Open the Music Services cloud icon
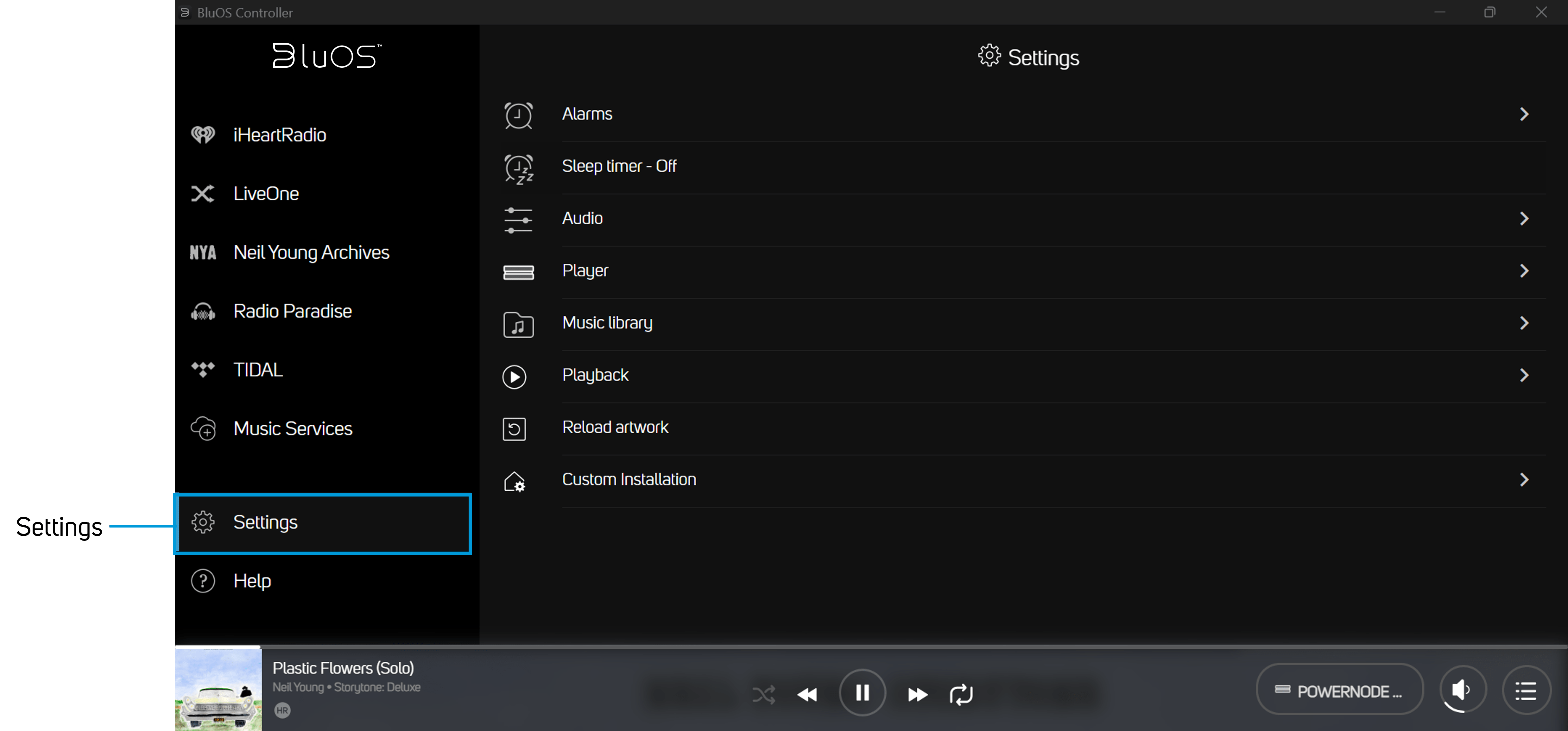This screenshot has height=731, width=1568. (203, 428)
